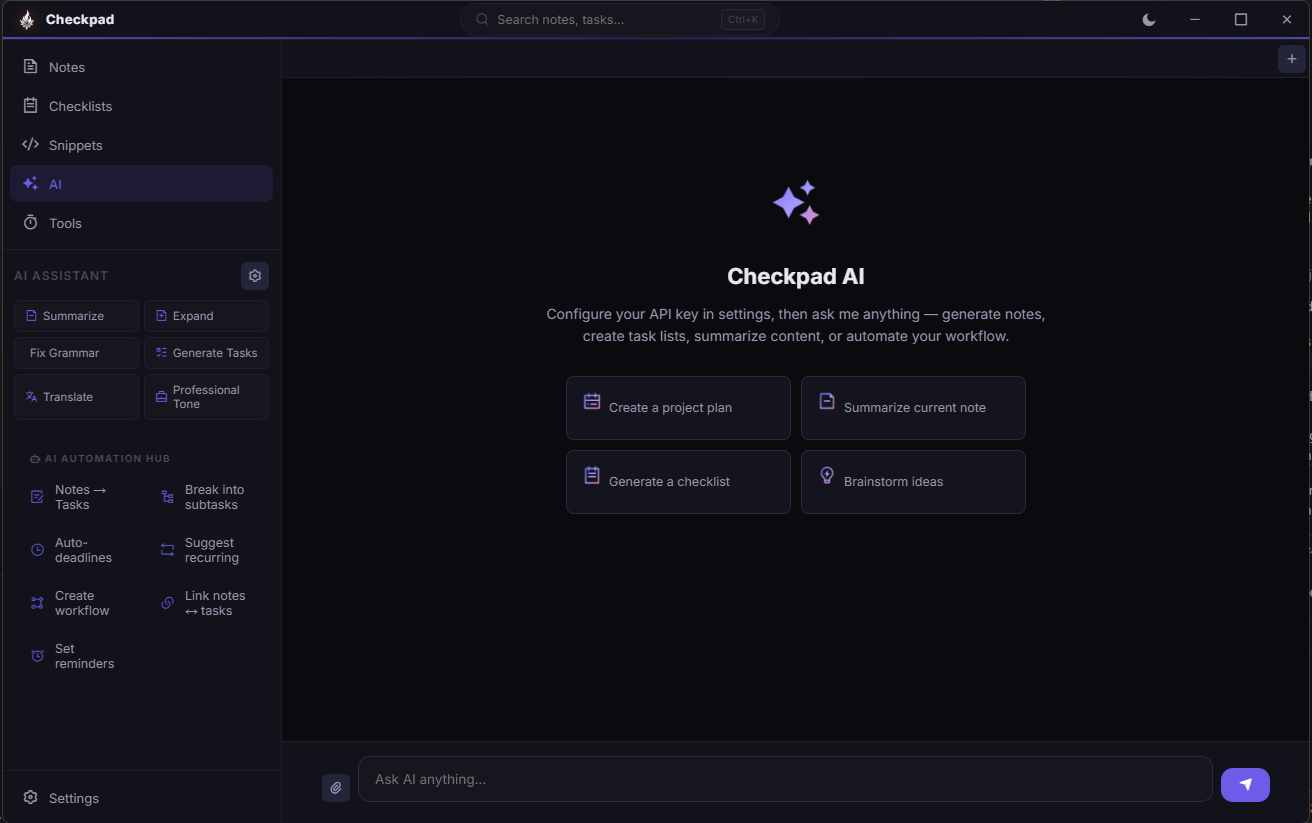Open the Snippets section
The height and width of the screenshot is (823, 1312).
[x=75, y=145]
